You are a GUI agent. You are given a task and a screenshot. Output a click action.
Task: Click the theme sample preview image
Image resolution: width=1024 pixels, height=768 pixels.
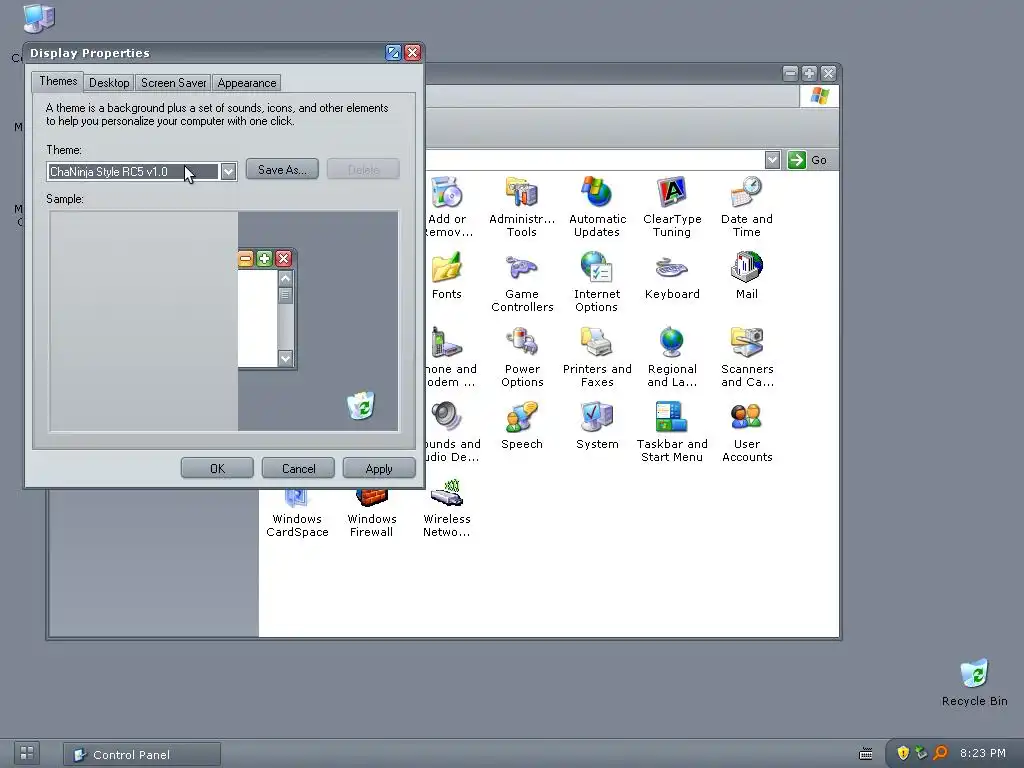click(x=223, y=321)
